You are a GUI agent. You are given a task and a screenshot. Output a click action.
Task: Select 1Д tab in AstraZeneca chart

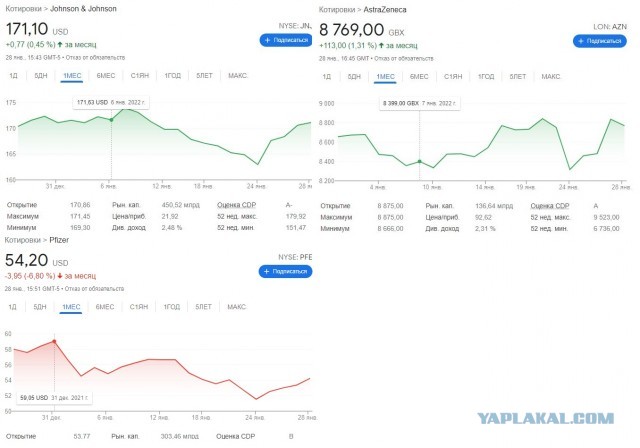click(x=327, y=76)
